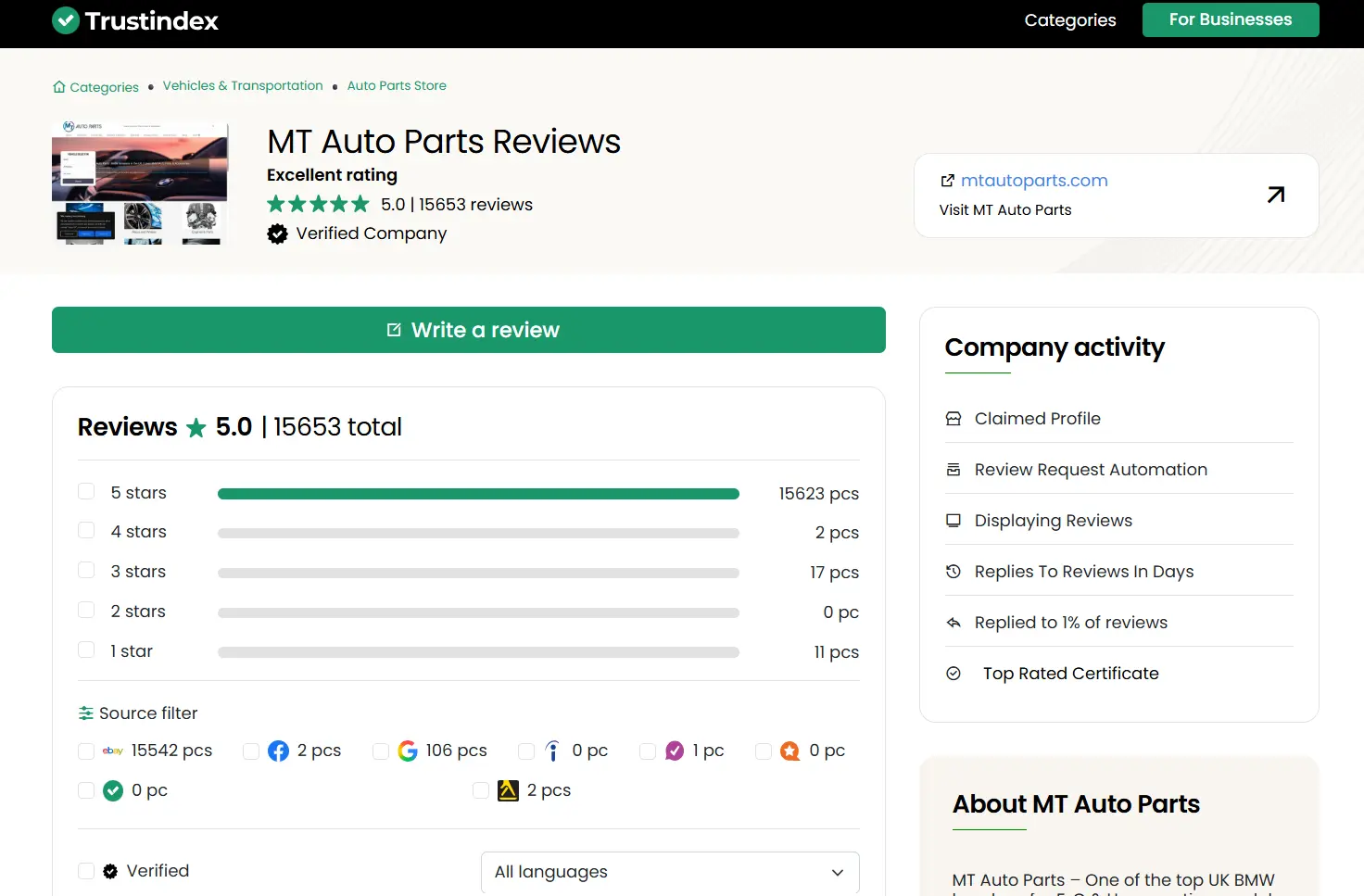Enable the Facebook source checkbox
The image size is (1364, 896).
(x=250, y=751)
